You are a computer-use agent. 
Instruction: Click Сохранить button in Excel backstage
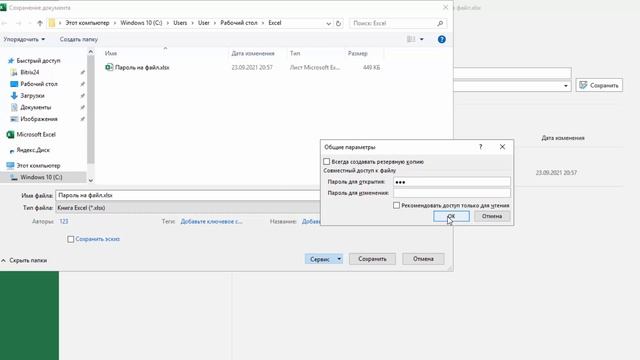599,85
